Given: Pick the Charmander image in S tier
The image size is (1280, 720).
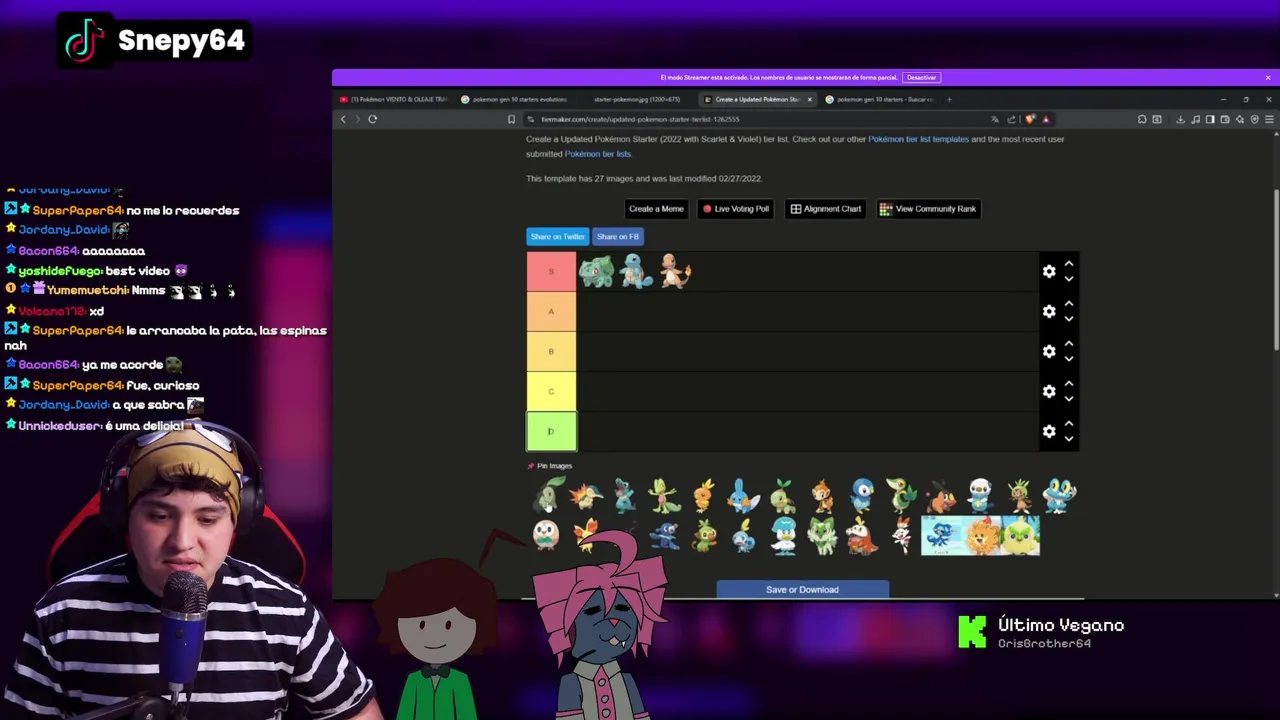Looking at the screenshot, I should pyautogui.click(x=676, y=271).
